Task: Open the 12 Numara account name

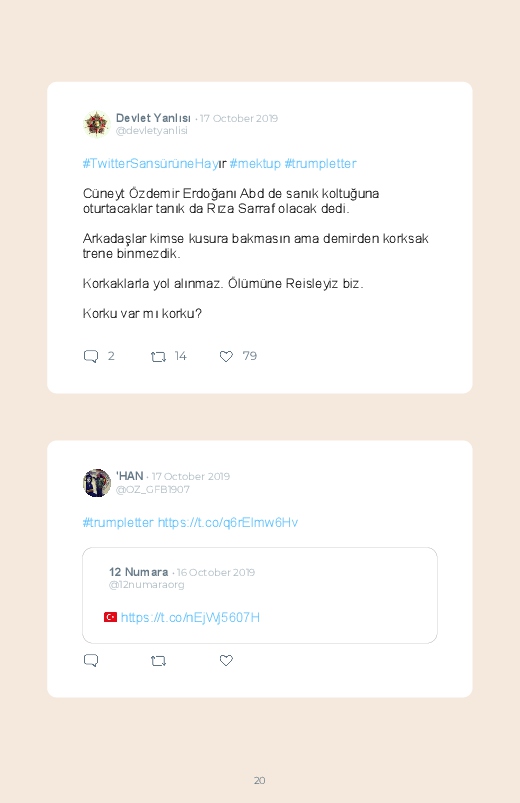Action: point(138,572)
